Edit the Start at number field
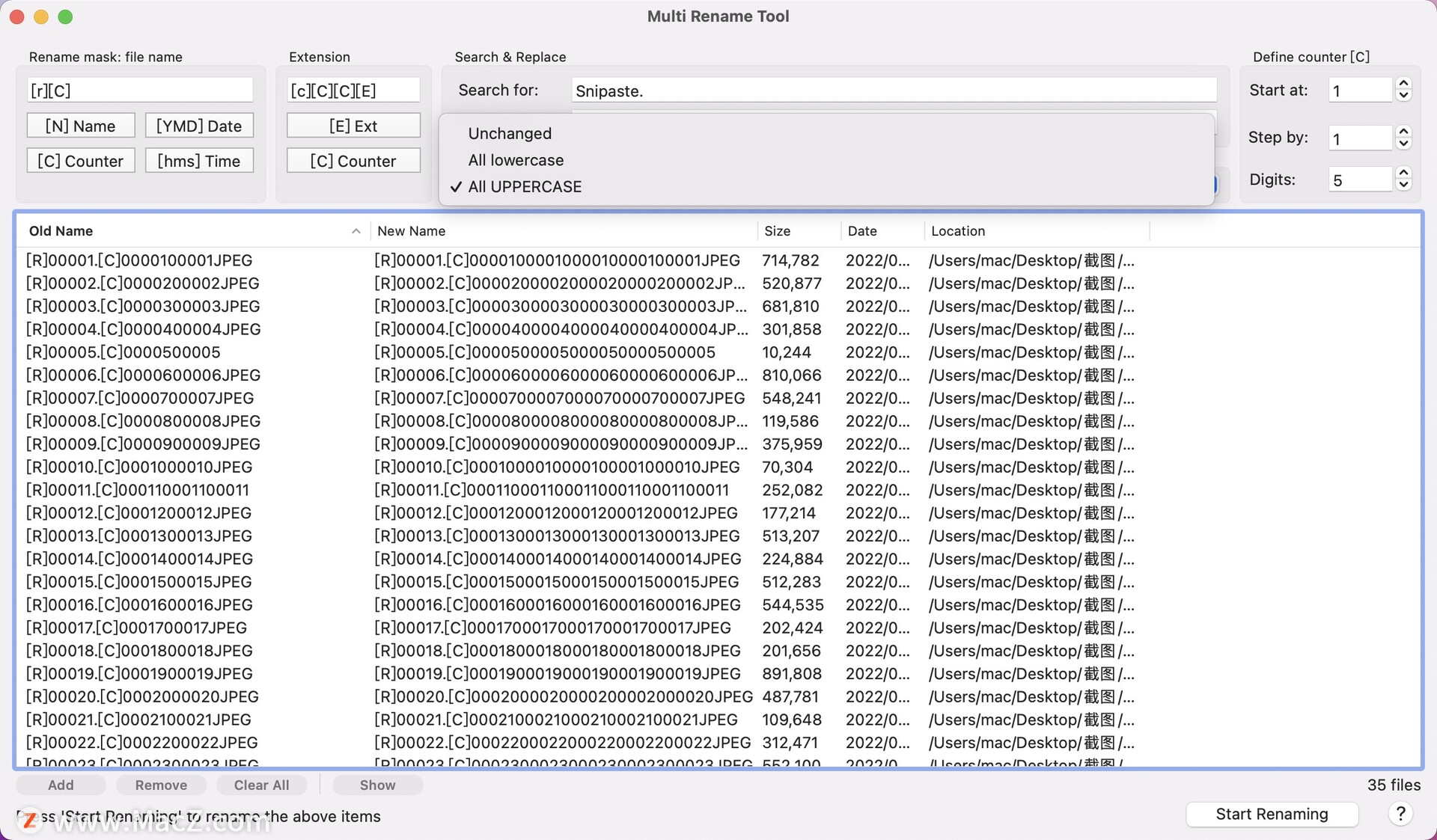 (1360, 91)
